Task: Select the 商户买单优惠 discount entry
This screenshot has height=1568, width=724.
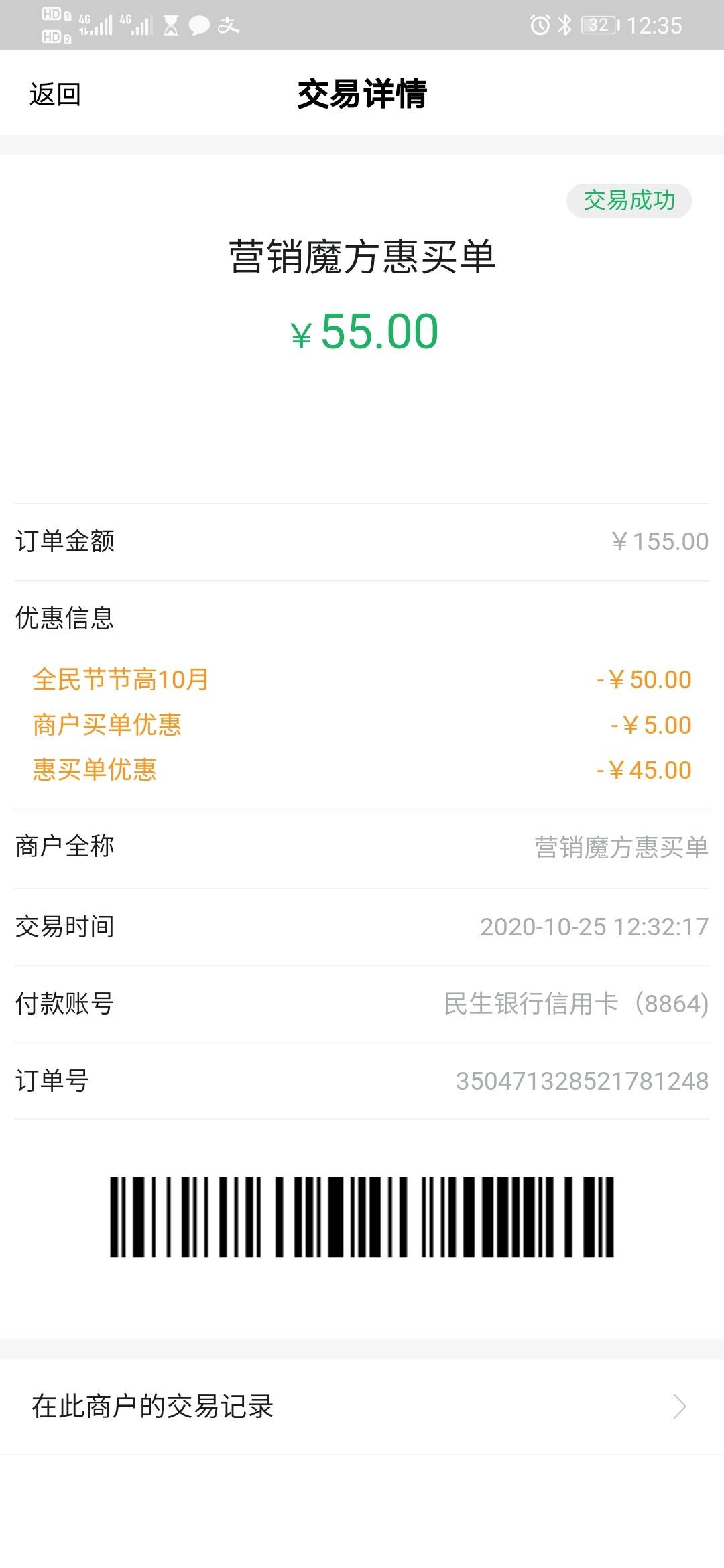Action: pos(362,725)
